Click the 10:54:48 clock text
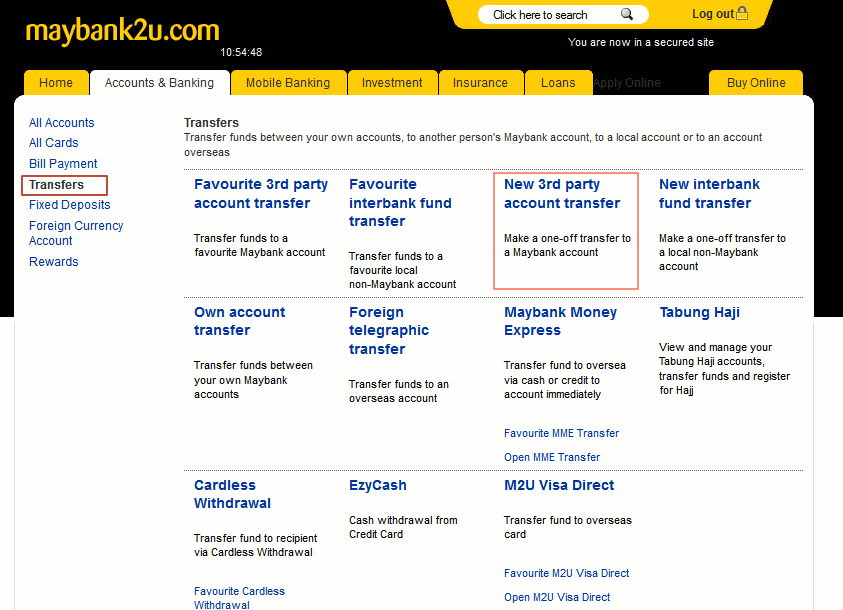Image resolution: width=843 pixels, height=610 pixels. 241,53
